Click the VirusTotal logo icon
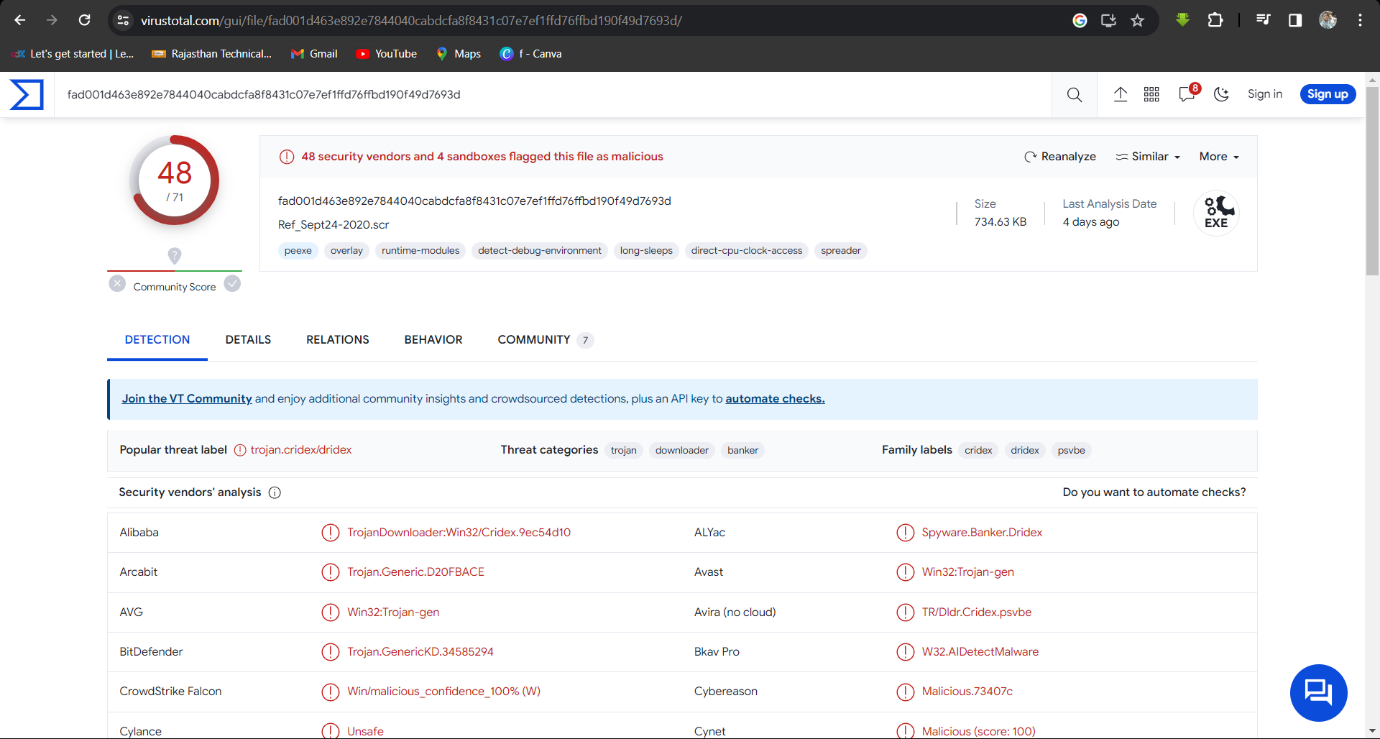1380x739 pixels. pyautogui.click(x=27, y=94)
